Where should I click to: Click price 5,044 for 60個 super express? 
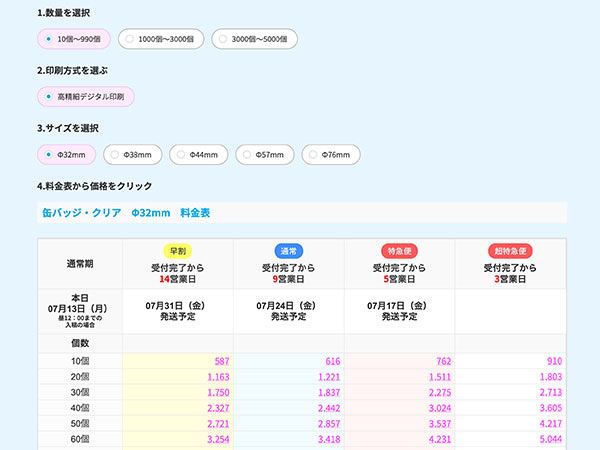coord(551,439)
